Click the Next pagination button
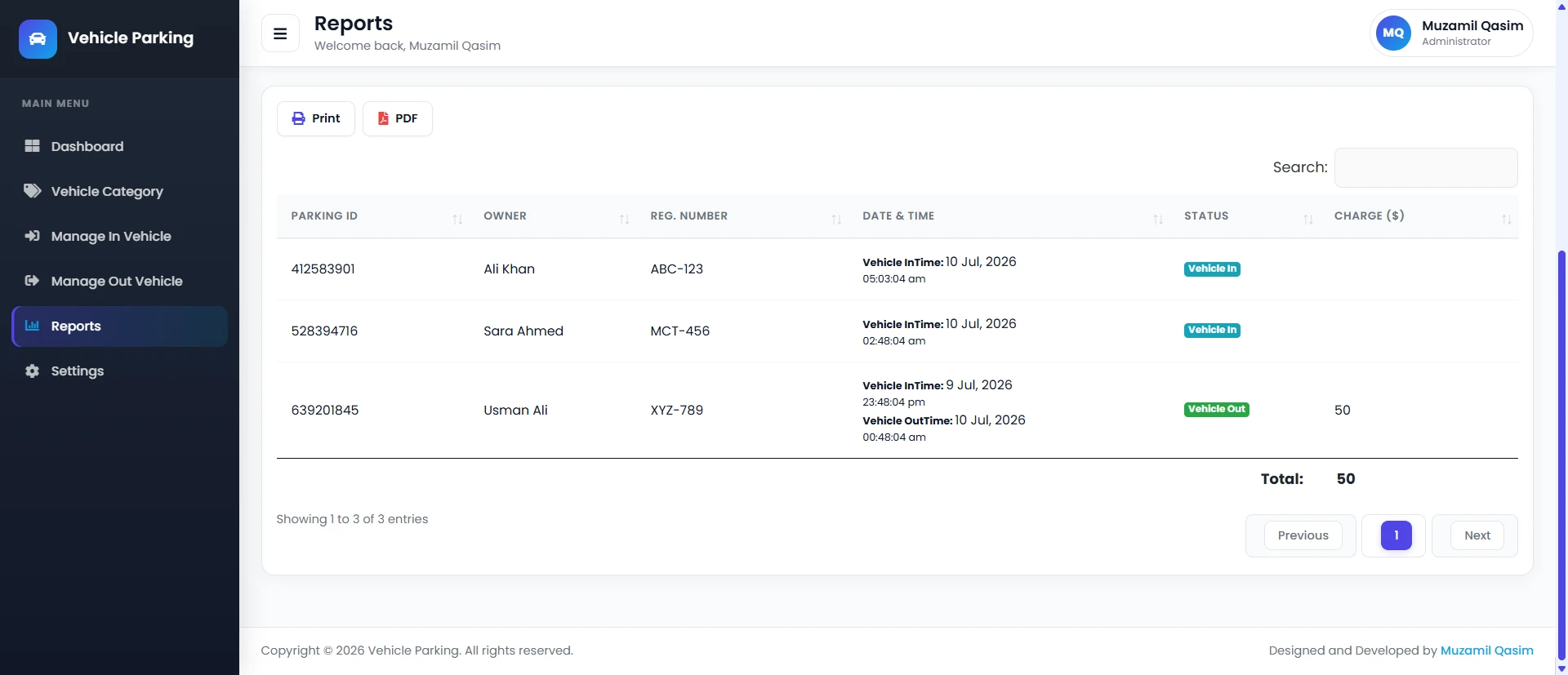This screenshot has width=1568, height=675. coord(1477,535)
